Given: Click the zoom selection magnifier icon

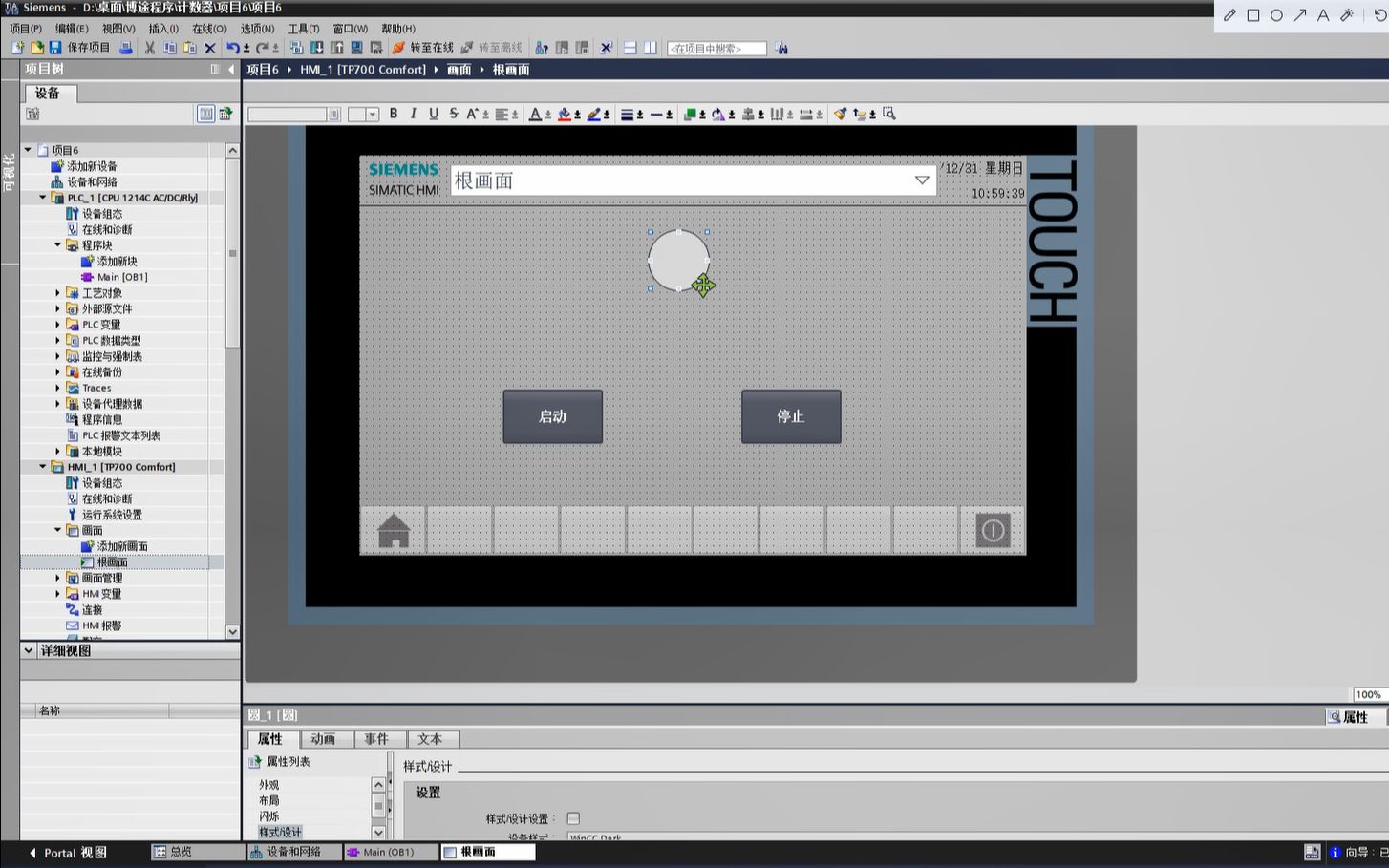Looking at the screenshot, I should tap(889, 114).
